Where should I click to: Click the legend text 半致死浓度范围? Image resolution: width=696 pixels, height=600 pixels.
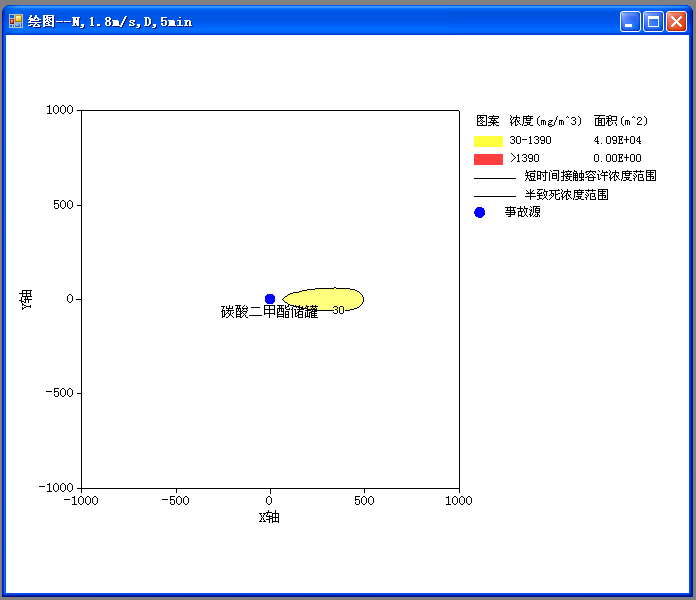[x=566, y=194]
